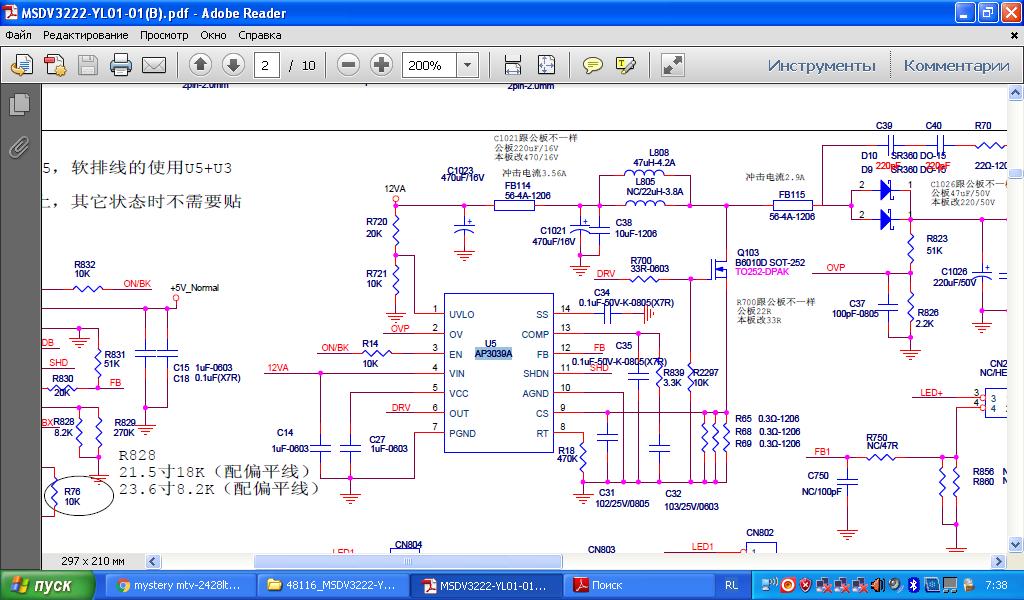Print the document using the printer icon
The height and width of the screenshot is (600, 1024).
[121, 65]
